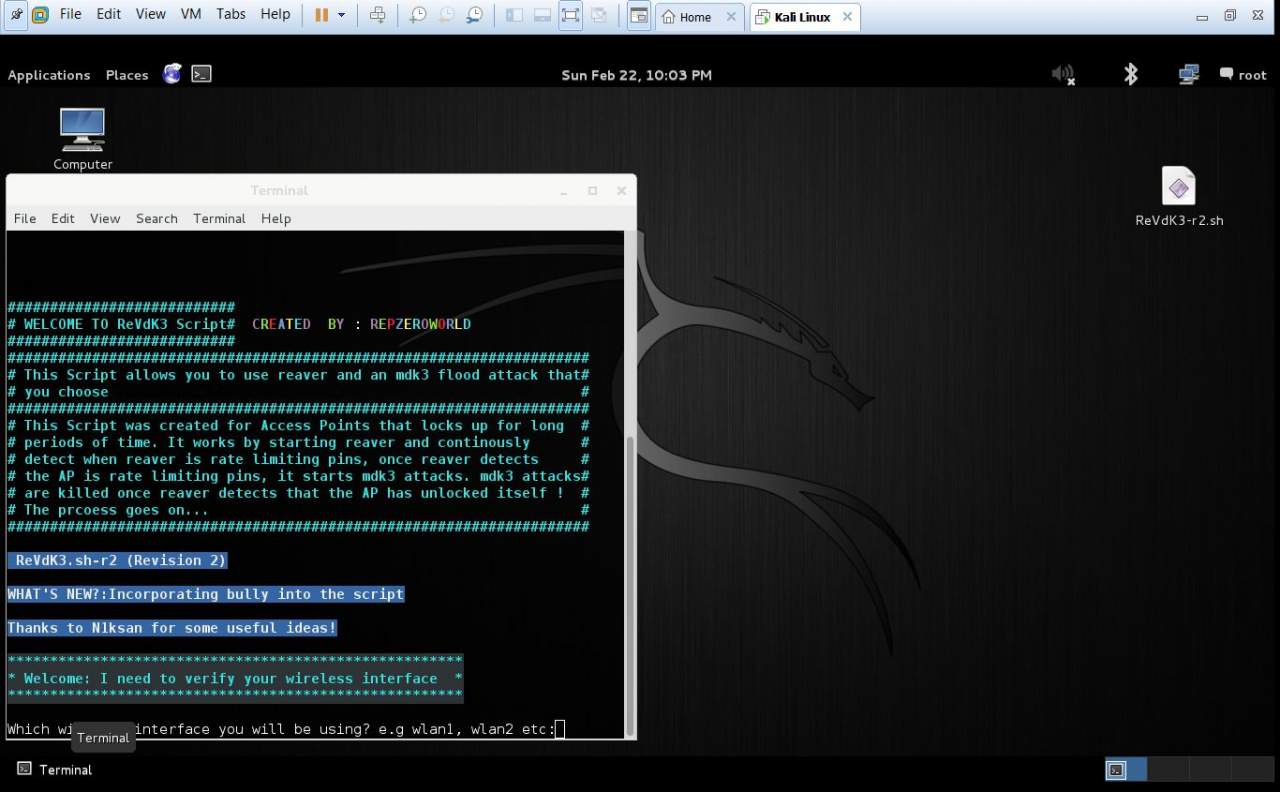1280x792 pixels.
Task: Click the Terminal taskbar button
Action: pos(55,769)
